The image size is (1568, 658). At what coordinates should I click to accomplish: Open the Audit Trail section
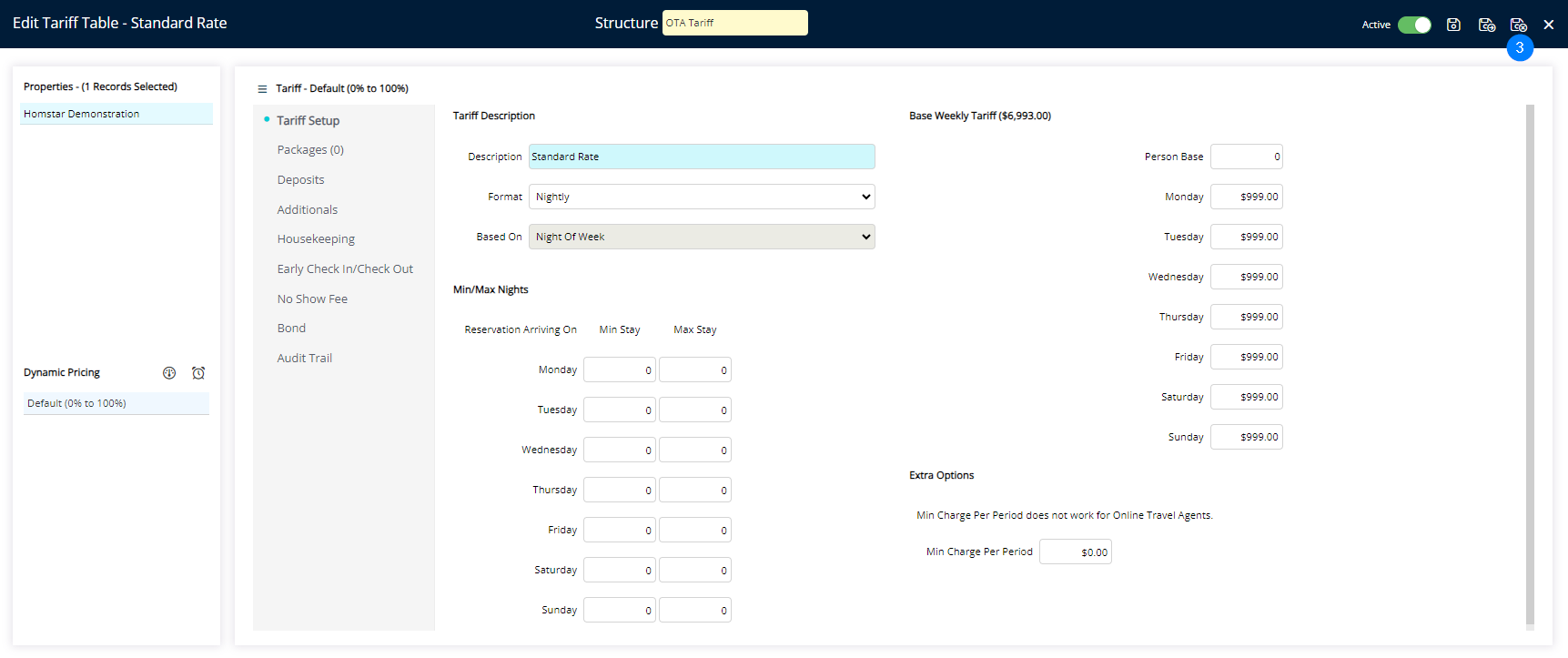[x=305, y=359]
